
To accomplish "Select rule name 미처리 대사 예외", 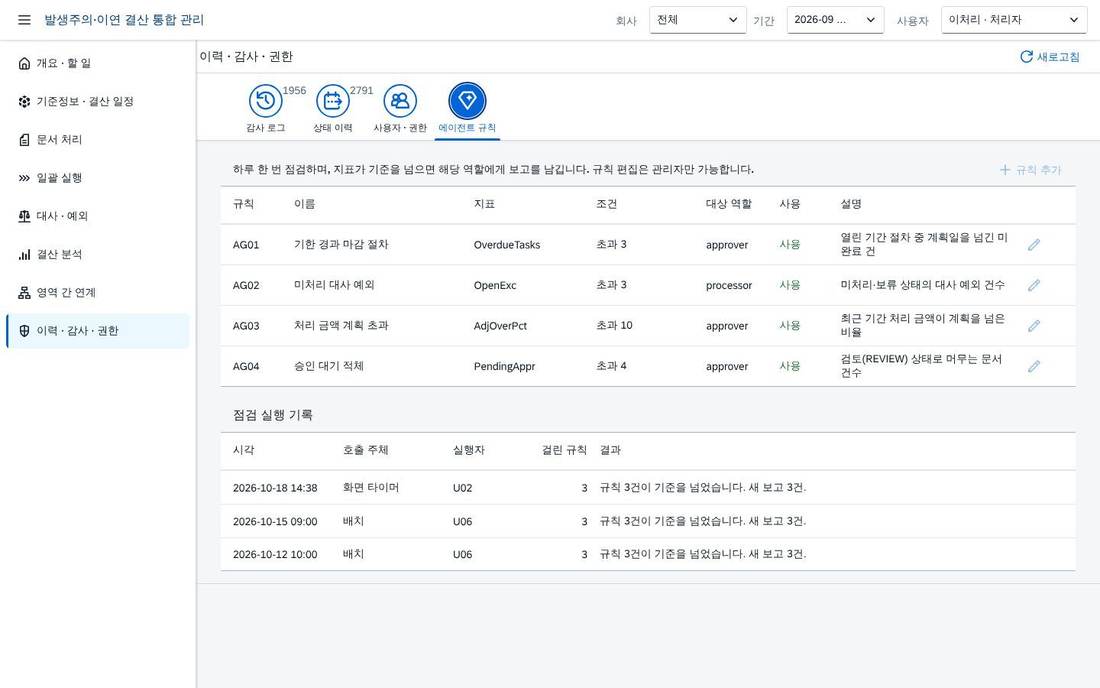I will (334, 285).
